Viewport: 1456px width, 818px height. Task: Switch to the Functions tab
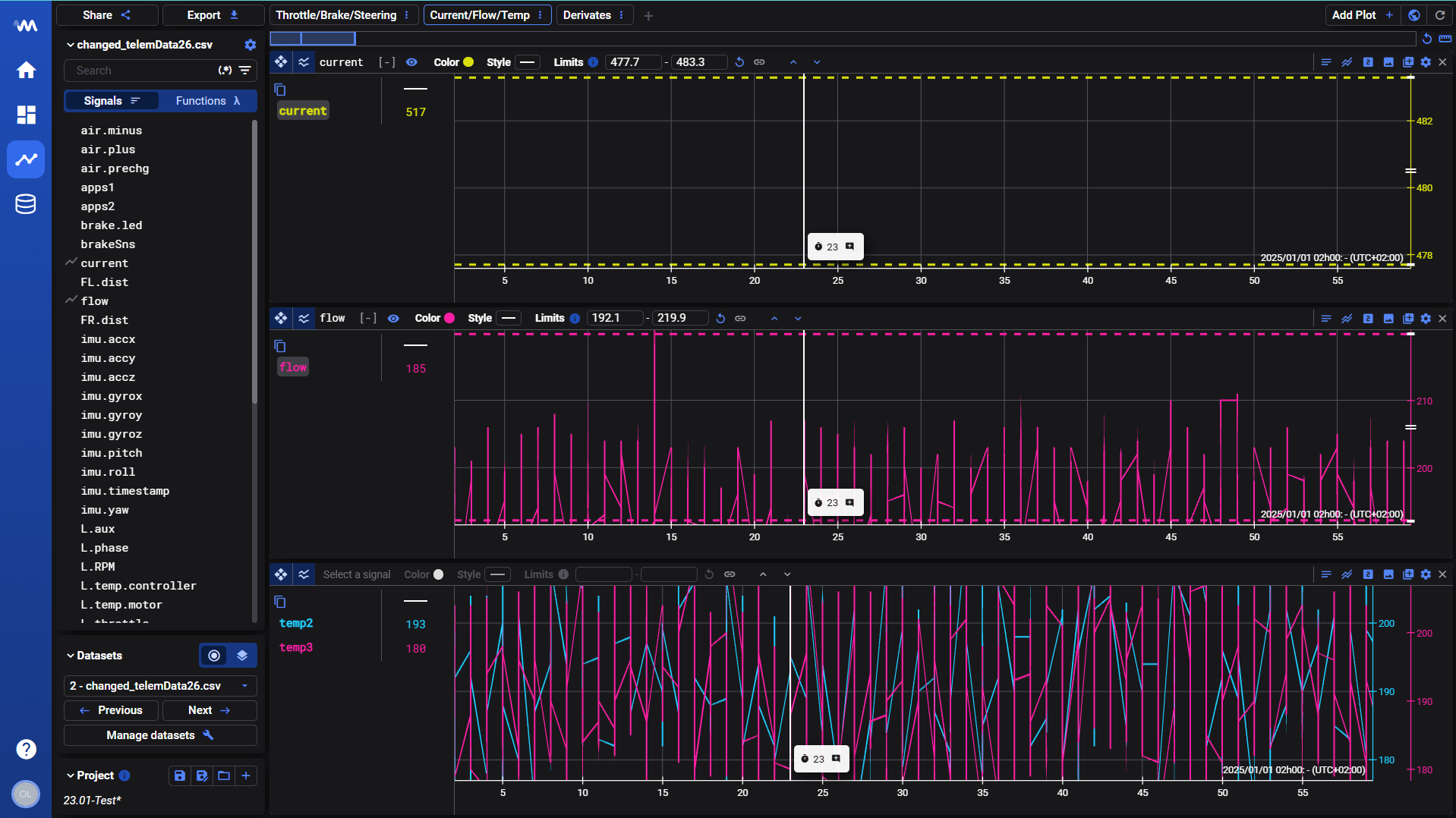coord(207,101)
